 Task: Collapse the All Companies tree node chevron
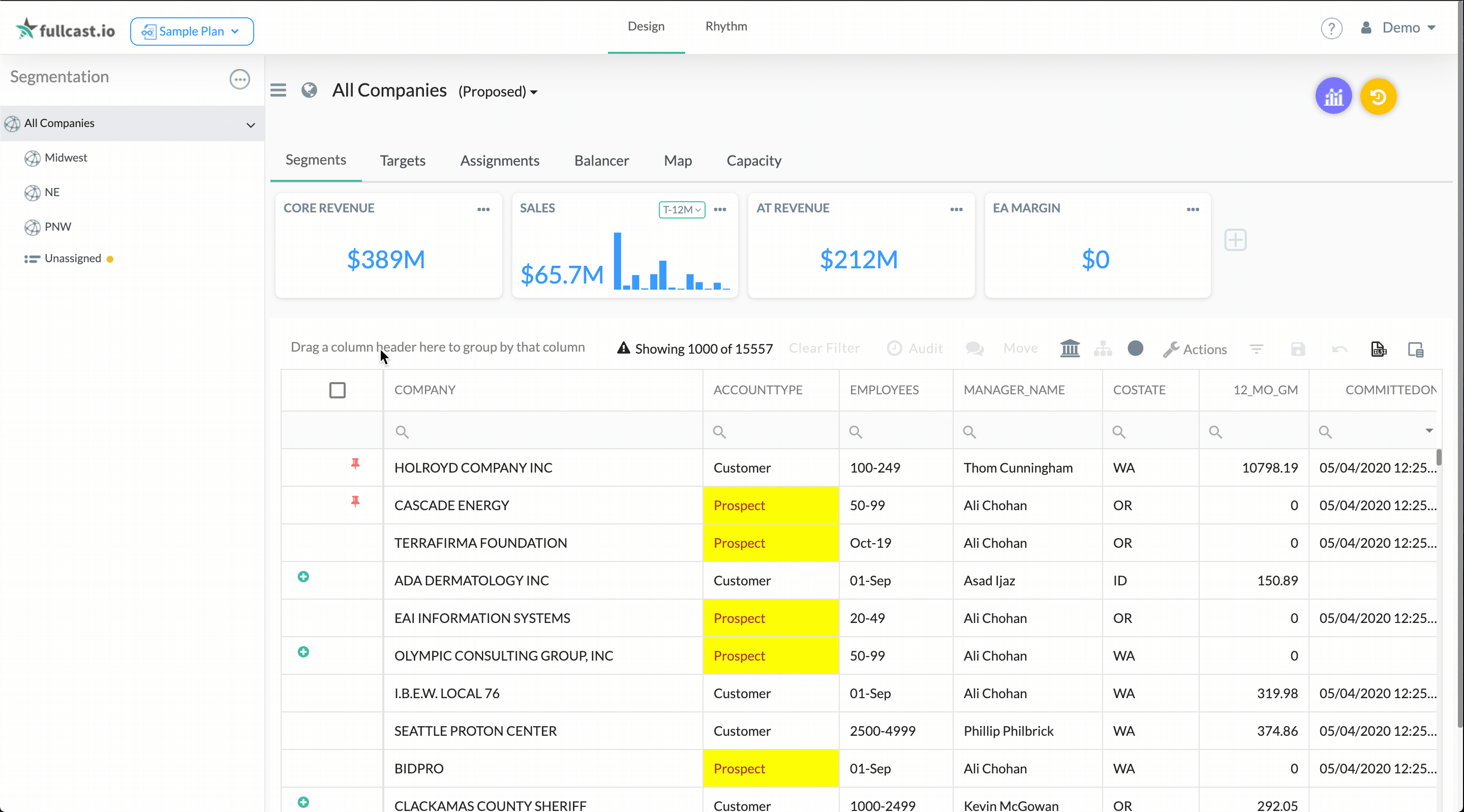point(250,124)
